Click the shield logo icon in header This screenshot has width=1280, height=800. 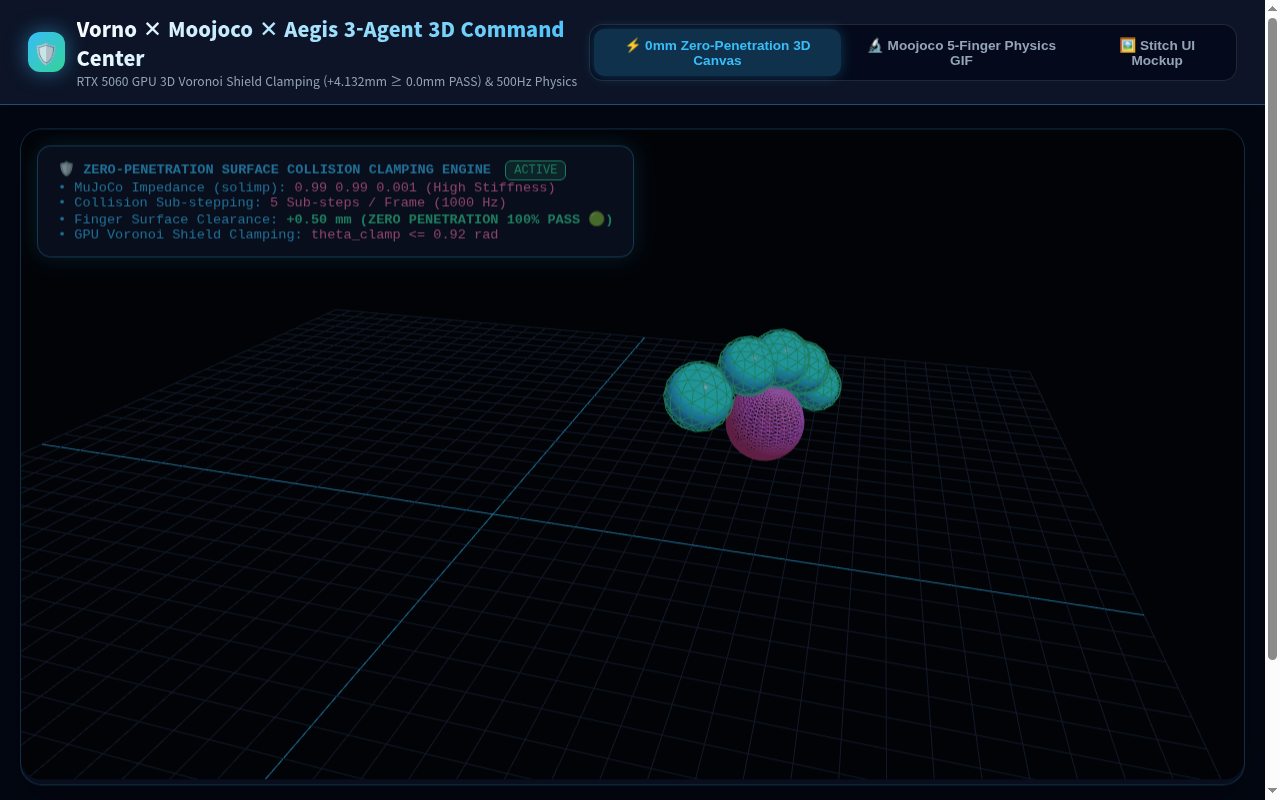[46, 52]
